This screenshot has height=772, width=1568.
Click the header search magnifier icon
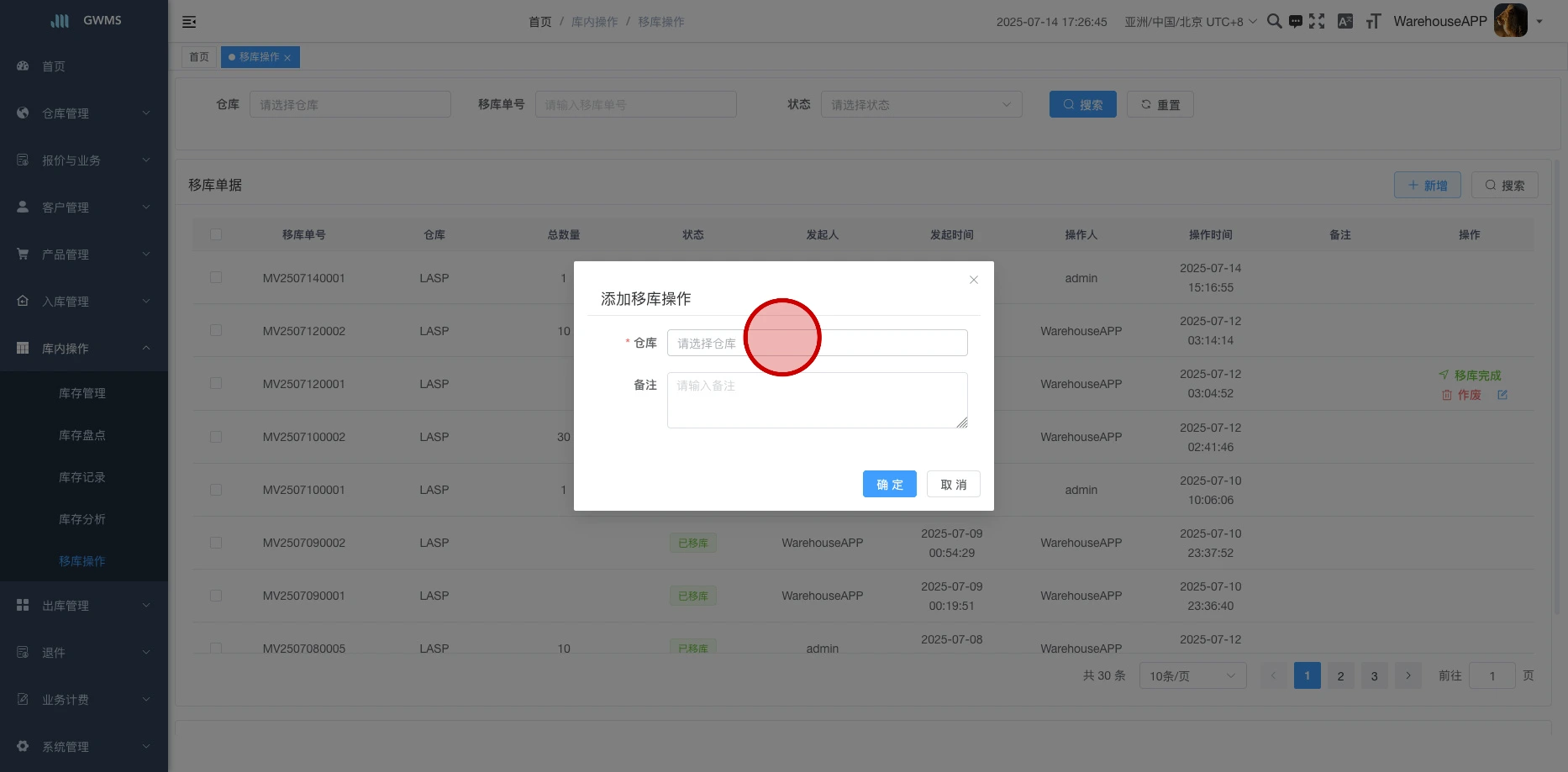[1274, 22]
